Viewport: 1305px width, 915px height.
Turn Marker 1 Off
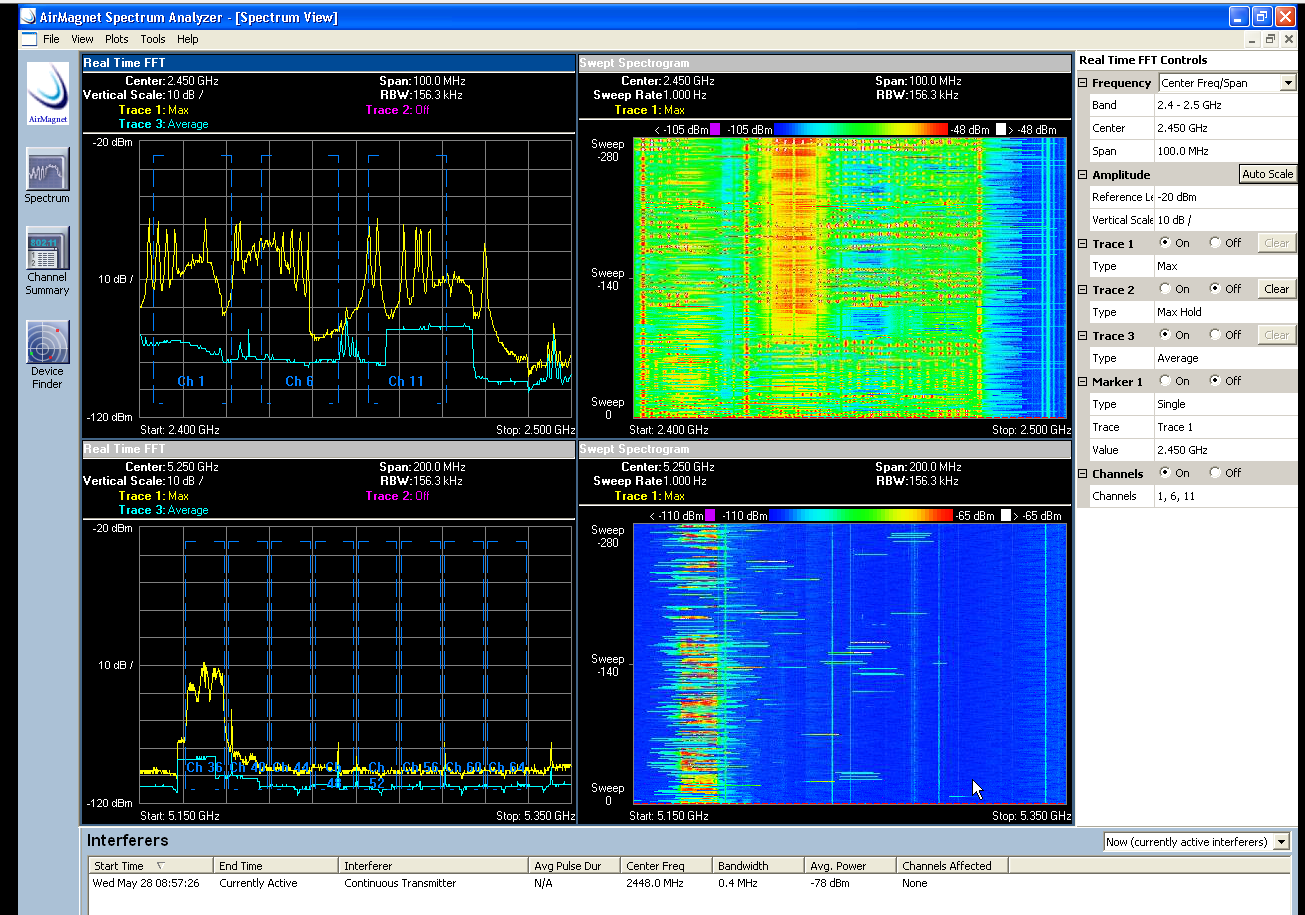pos(1215,381)
